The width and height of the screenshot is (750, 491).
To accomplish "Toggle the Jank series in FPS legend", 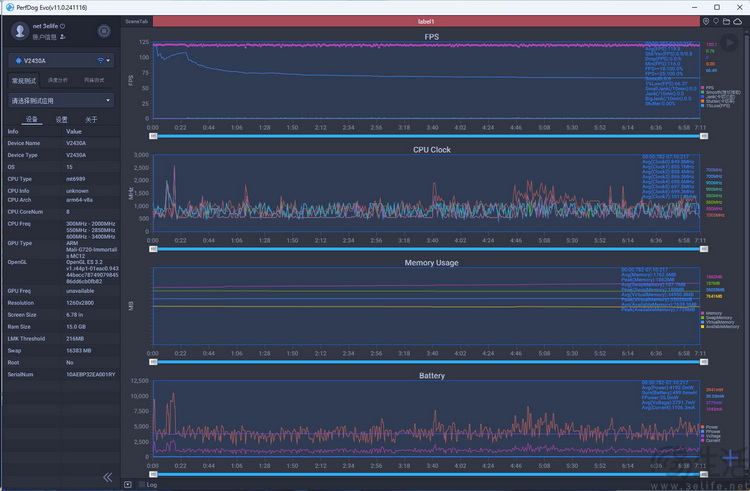I will pos(717,97).
